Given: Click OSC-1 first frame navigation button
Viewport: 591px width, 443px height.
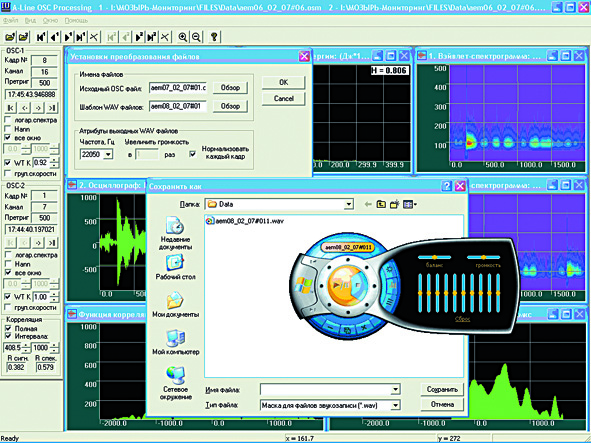Looking at the screenshot, I should pyautogui.click(x=11, y=108).
